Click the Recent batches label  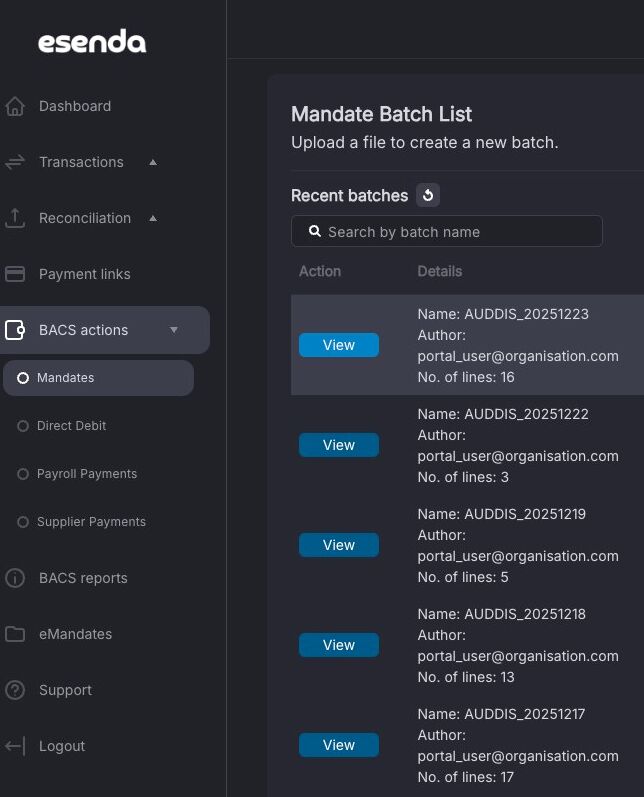tap(350, 196)
